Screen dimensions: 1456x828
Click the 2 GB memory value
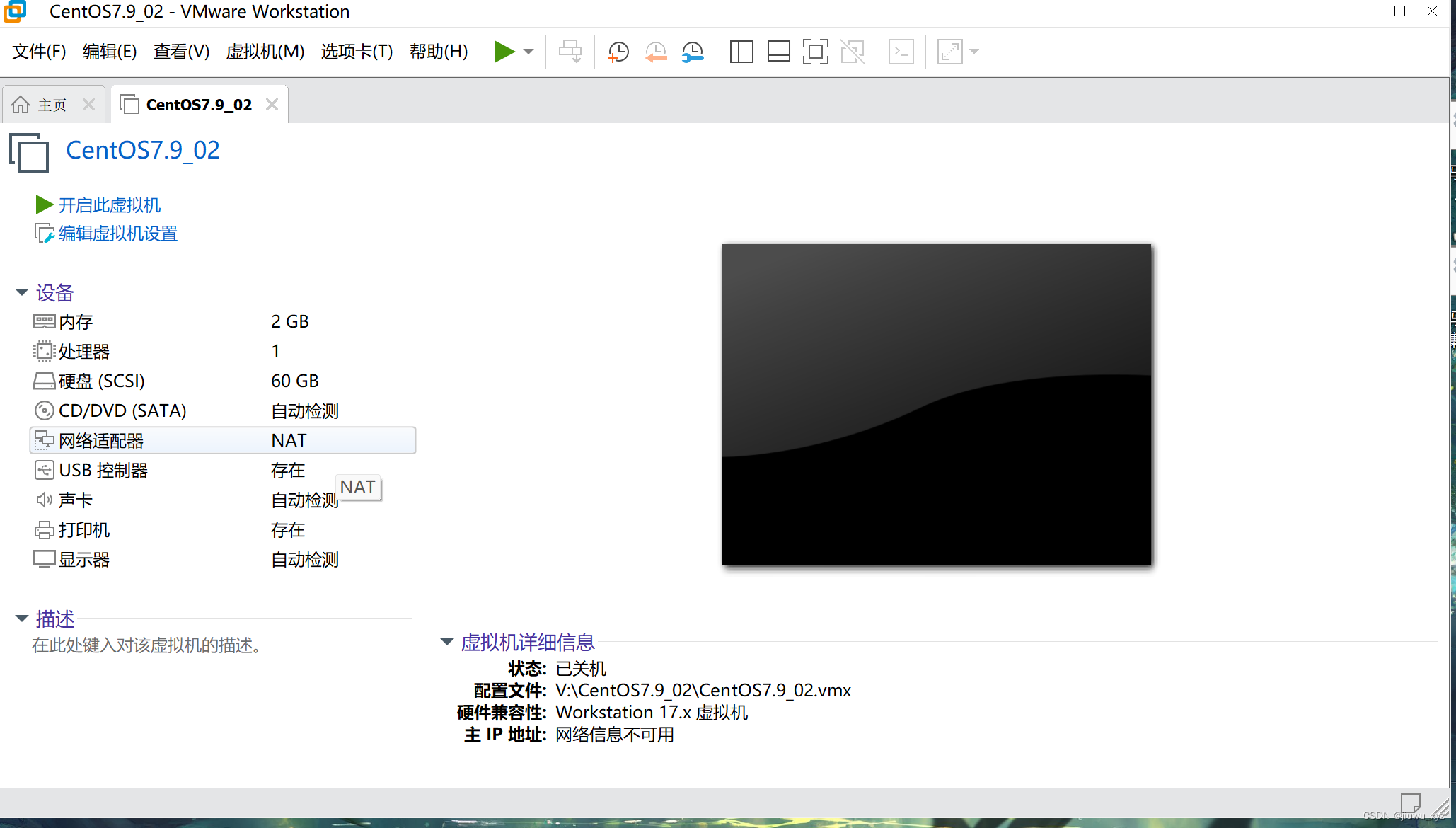click(290, 321)
